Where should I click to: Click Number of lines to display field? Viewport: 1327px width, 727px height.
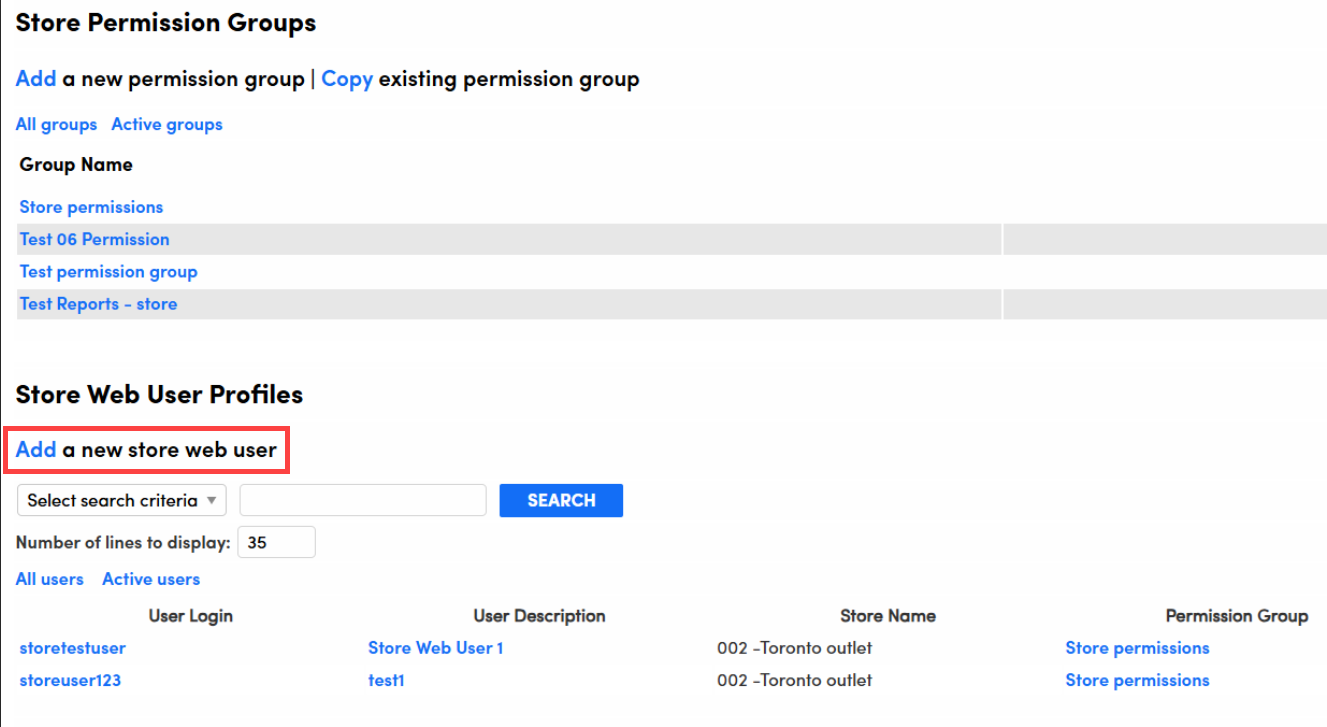pos(276,542)
